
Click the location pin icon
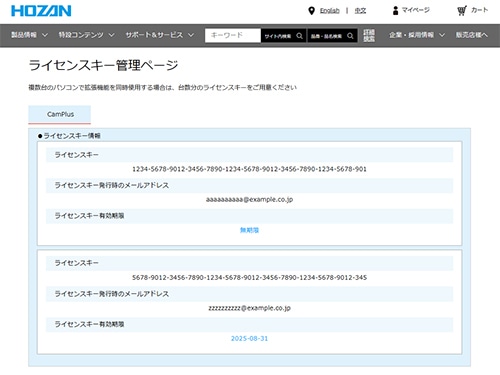point(311,11)
